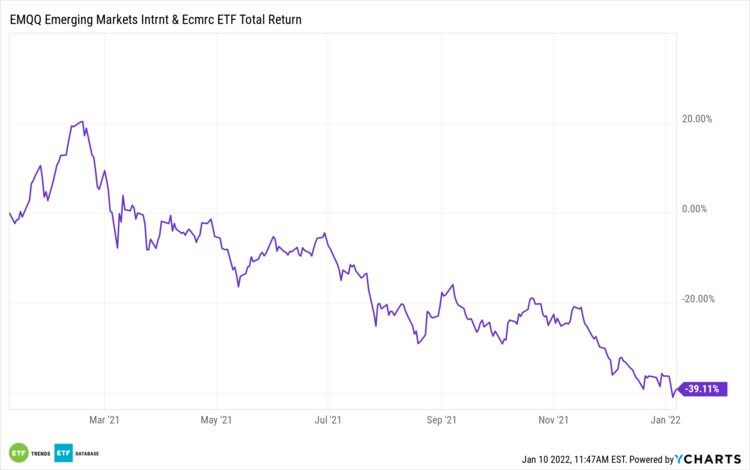This screenshot has height=470, width=750.
Task: Click the 20.00% y-axis label
Action: tap(696, 119)
